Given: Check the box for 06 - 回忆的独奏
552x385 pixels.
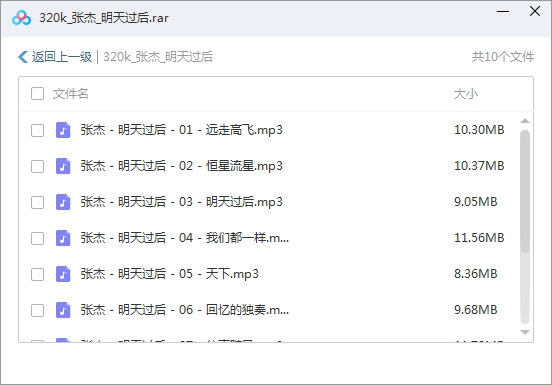Looking at the screenshot, I should [37, 310].
